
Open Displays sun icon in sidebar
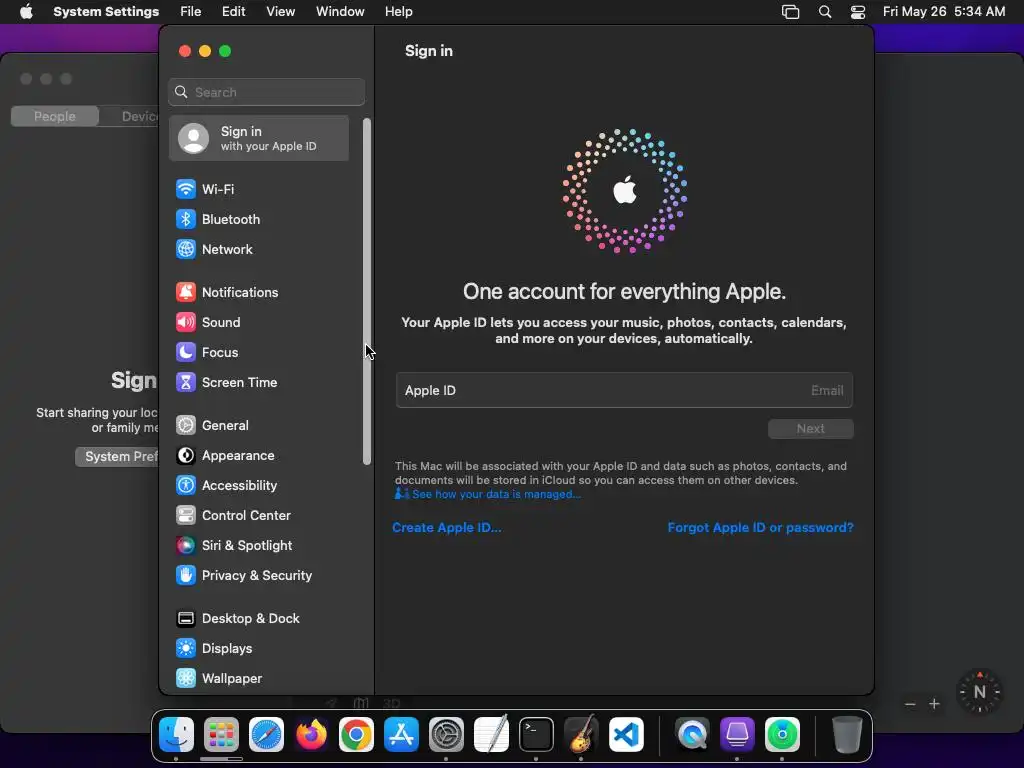(185, 649)
